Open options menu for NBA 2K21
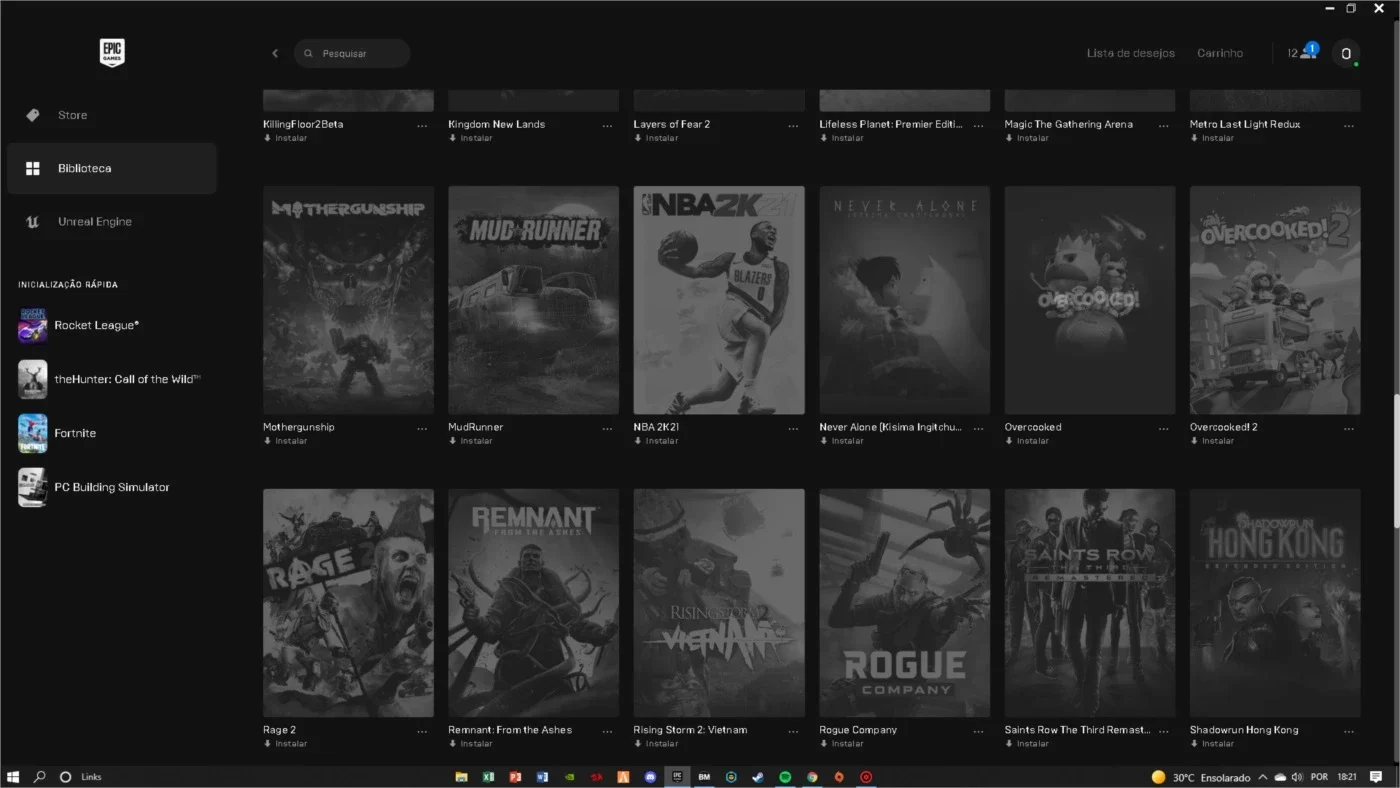This screenshot has width=1400, height=788. [793, 428]
